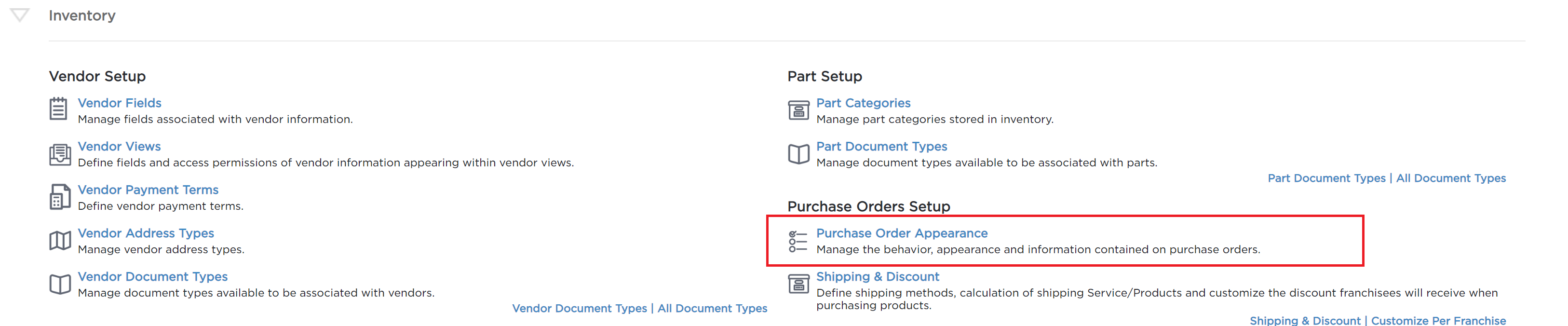Click the Part Categories archive icon
Image resolution: width=1568 pixels, height=326 pixels.
(x=798, y=110)
